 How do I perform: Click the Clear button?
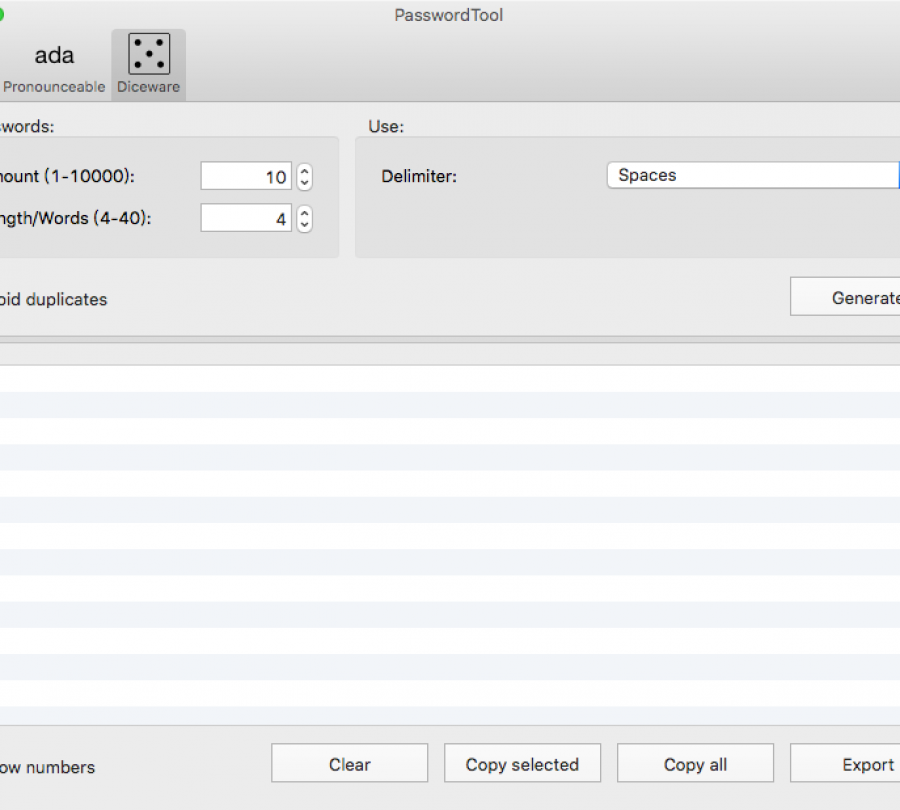pyautogui.click(x=350, y=764)
